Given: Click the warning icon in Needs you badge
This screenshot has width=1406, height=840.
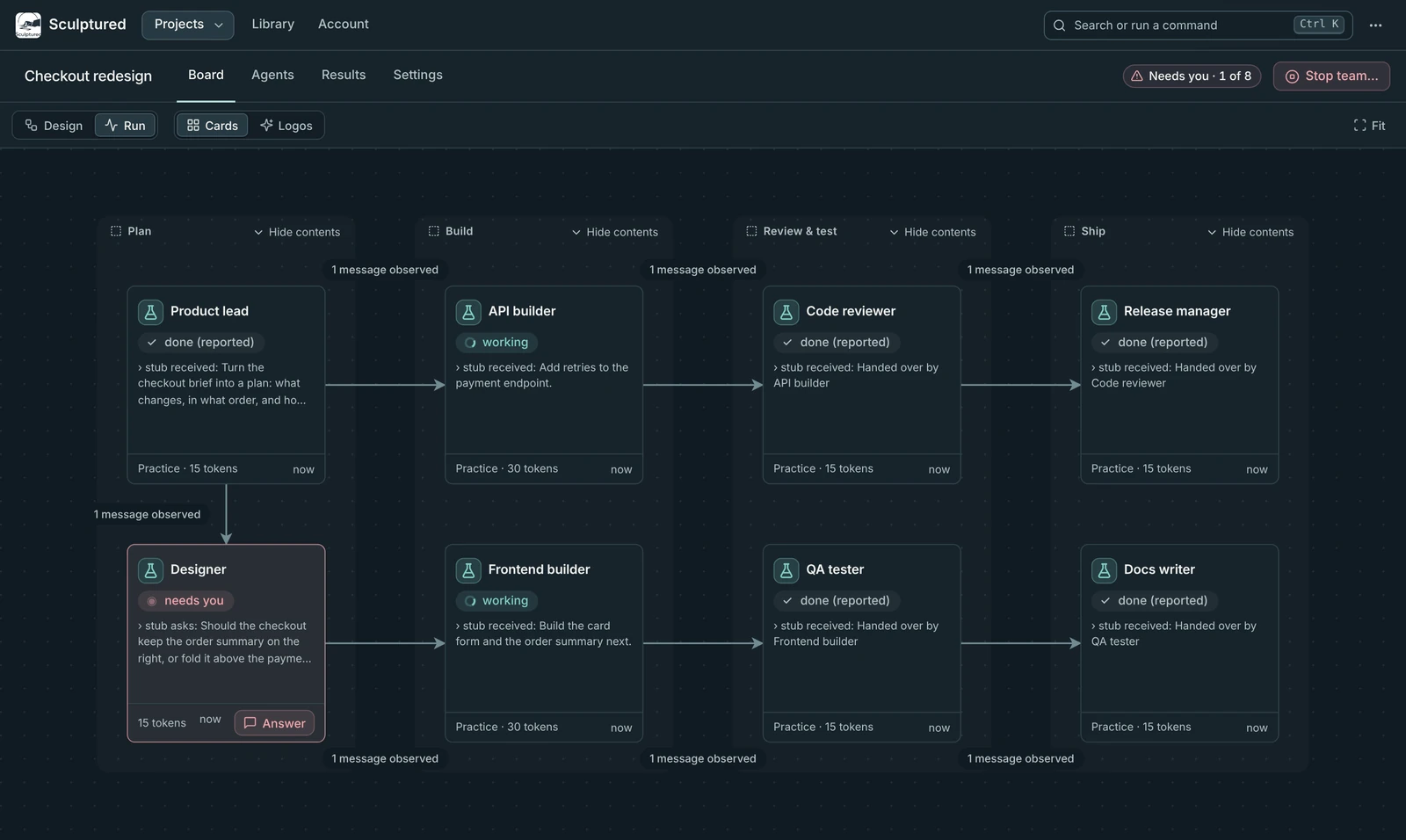Looking at the screenshot, I should coord(1136,76).
